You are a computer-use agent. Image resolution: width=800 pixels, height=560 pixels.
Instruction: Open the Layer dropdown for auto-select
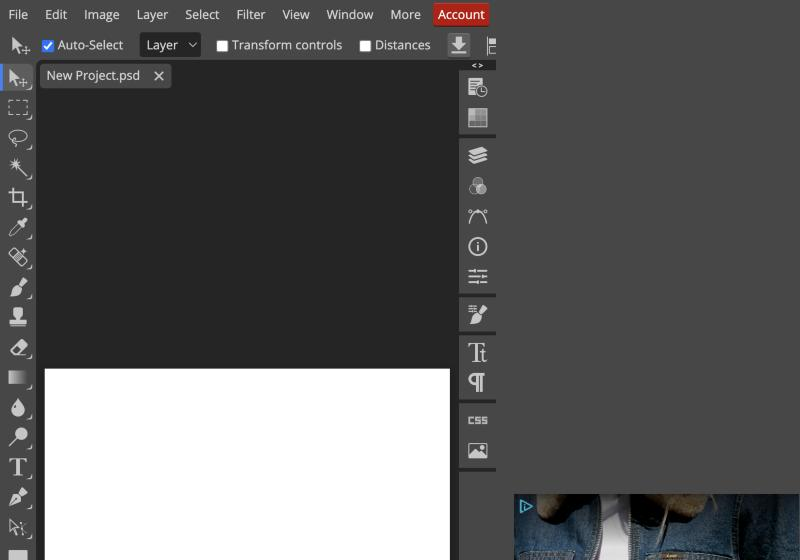pos(170,45)
